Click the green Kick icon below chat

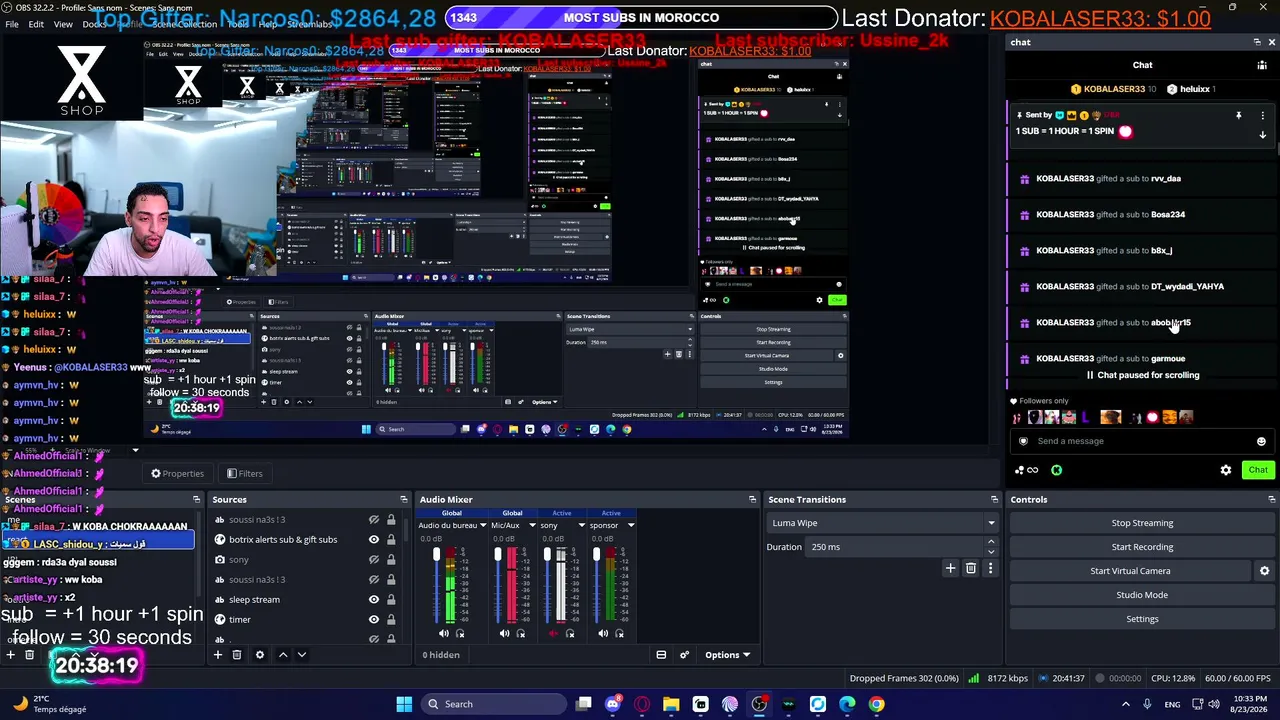click(x=1057, y=470)
